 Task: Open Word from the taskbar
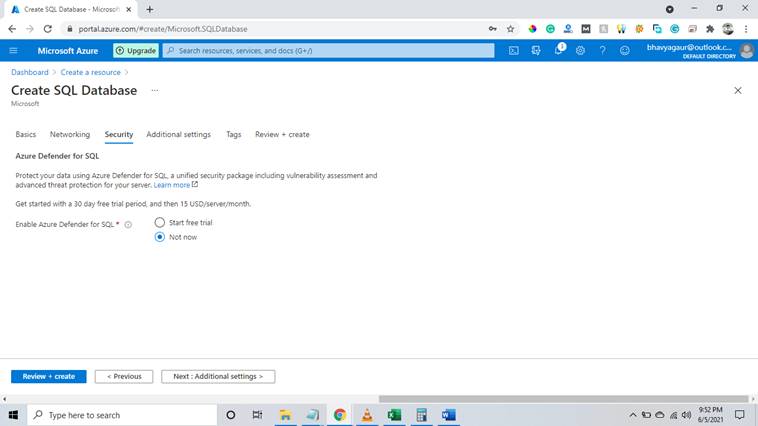click(448, 415)
